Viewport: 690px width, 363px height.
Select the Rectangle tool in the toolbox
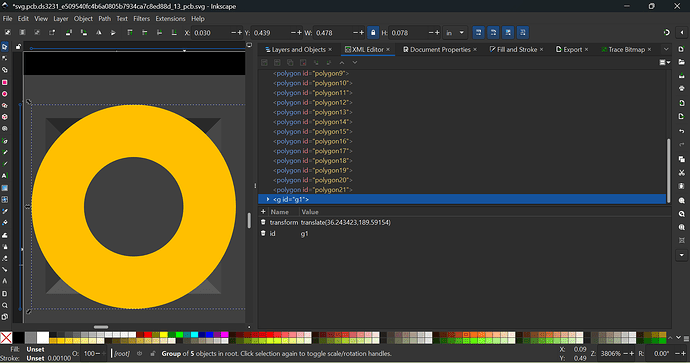[5, 82]
